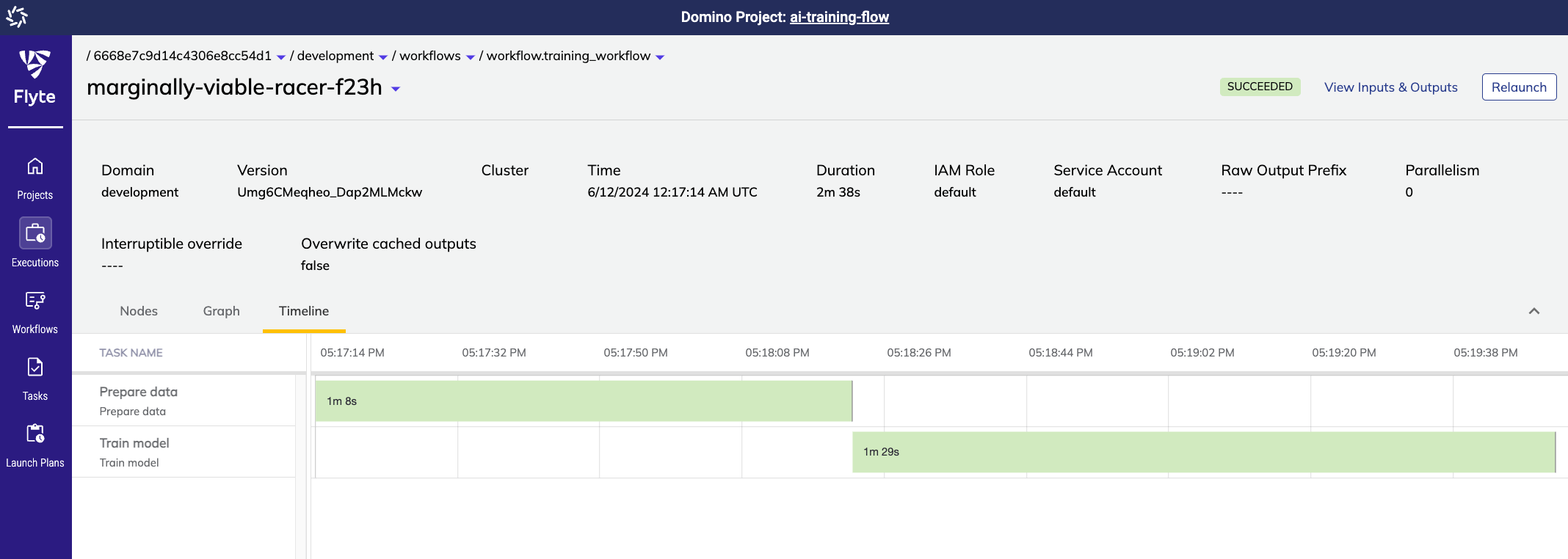Viewport: 1568px width, 559px height.
Task: Expand the workflows breadcrumb dropdown
Action: (471, 57)
